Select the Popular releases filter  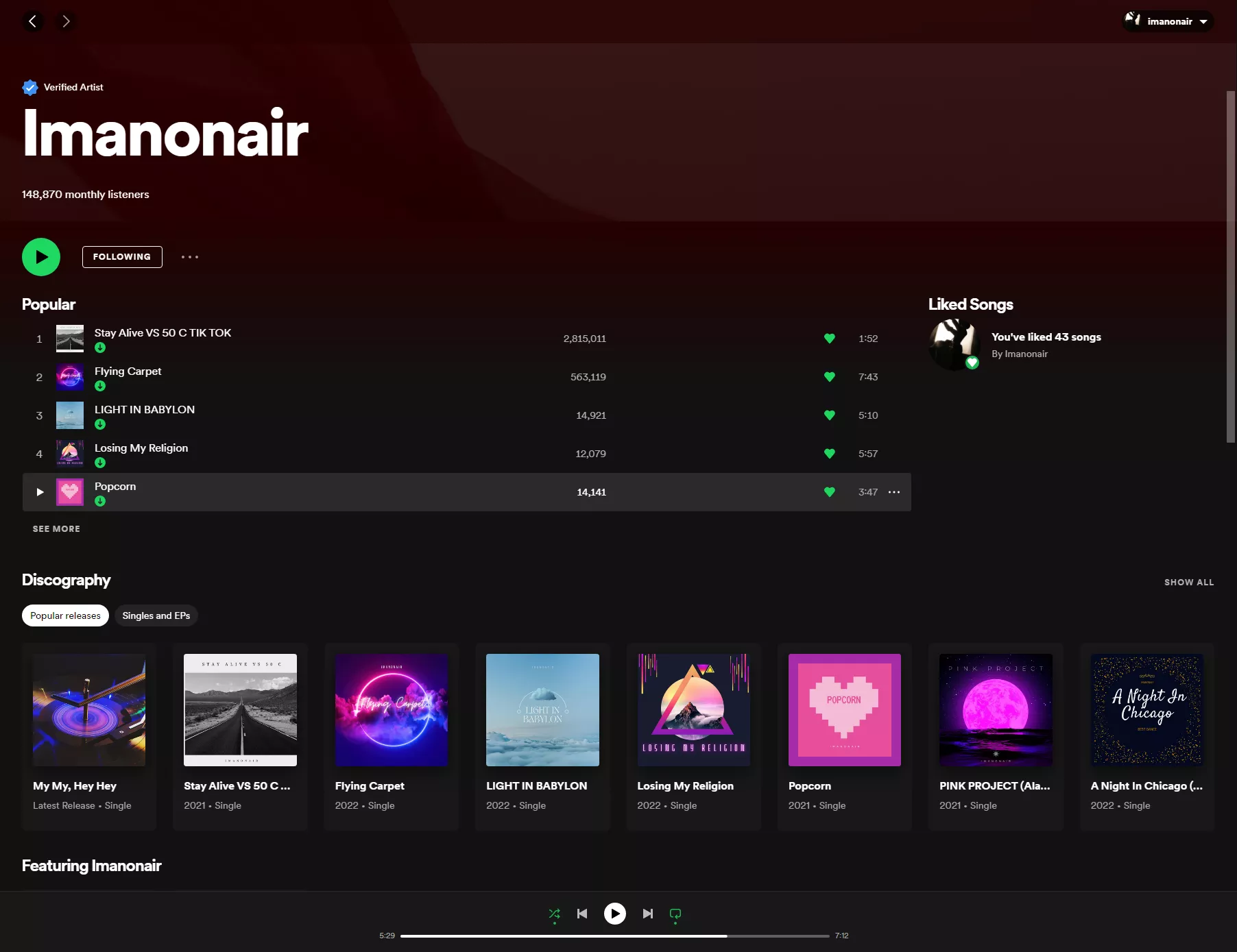(65, 615)
